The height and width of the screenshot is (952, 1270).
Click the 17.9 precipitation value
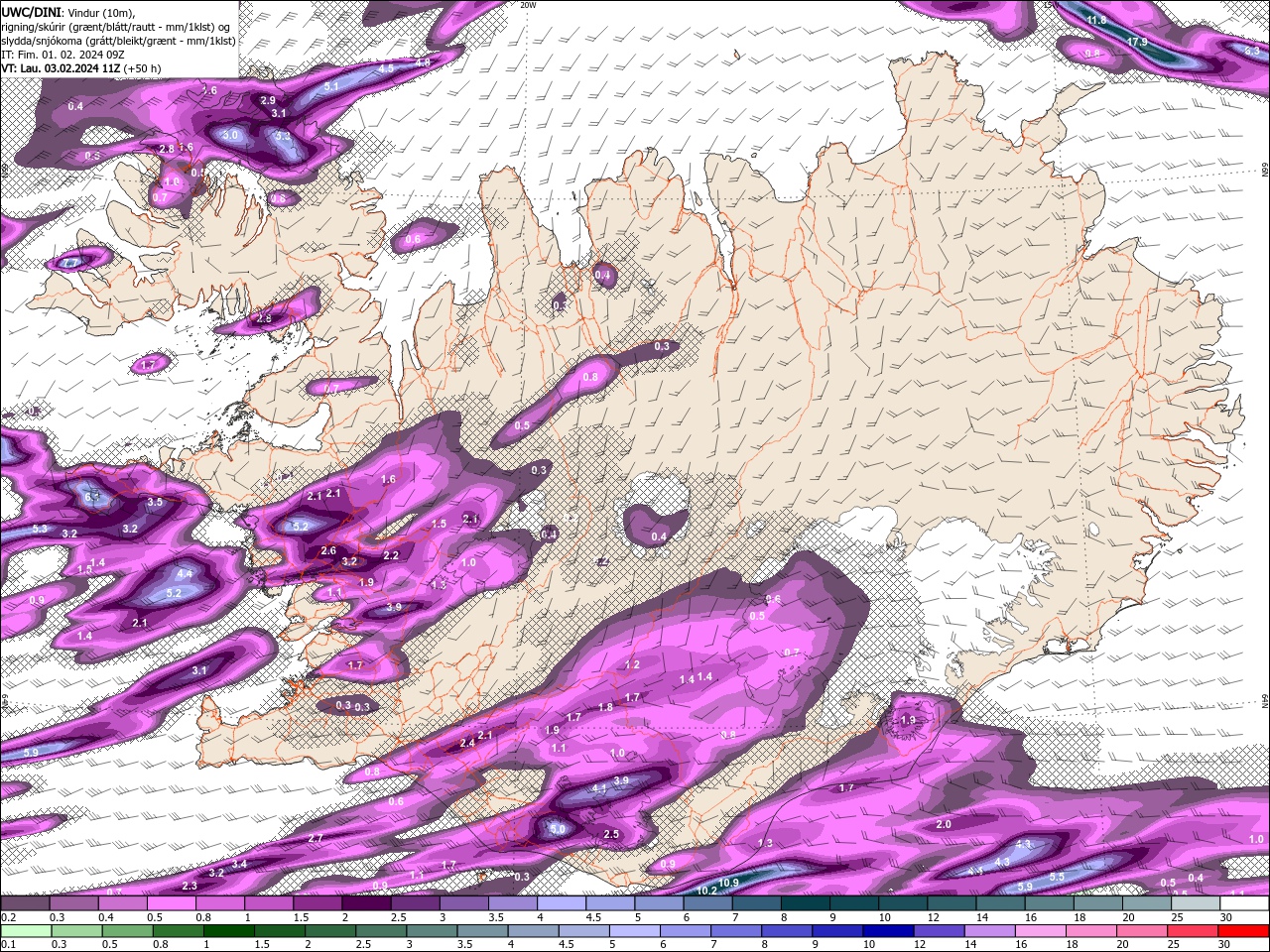[x=1138, y=42]
